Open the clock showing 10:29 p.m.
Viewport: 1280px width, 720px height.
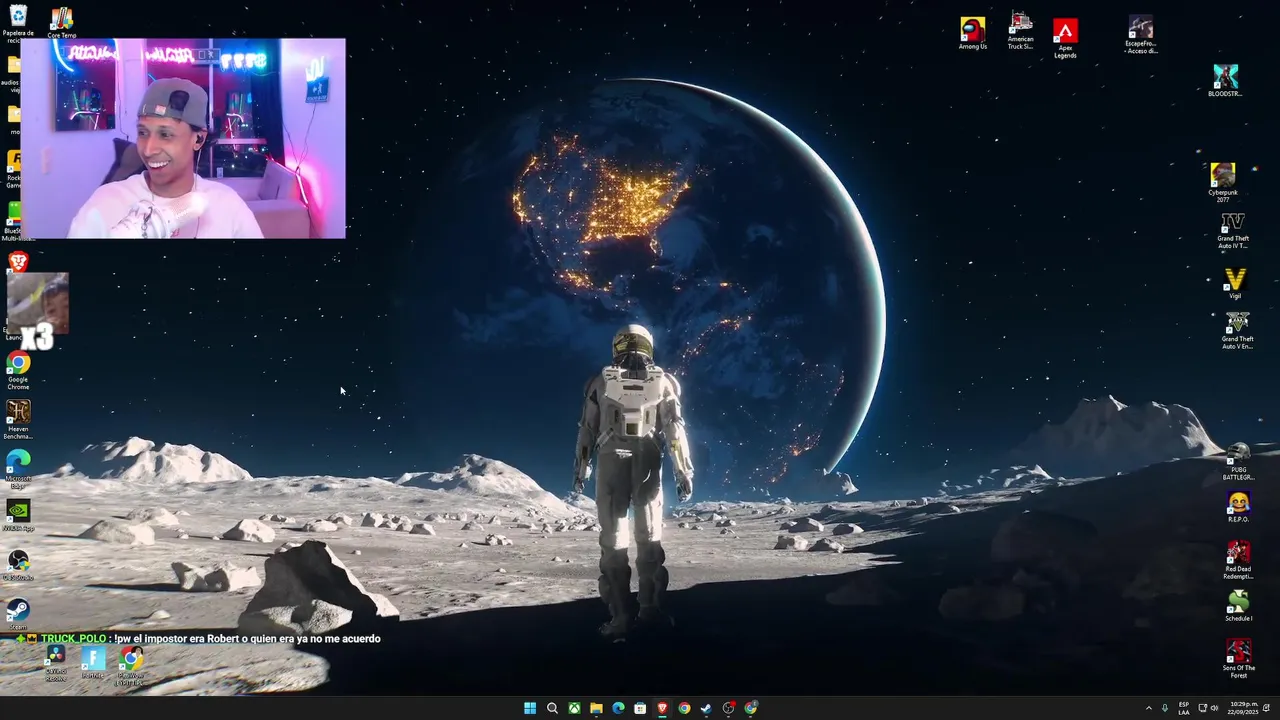click(x=1243, y=708)
